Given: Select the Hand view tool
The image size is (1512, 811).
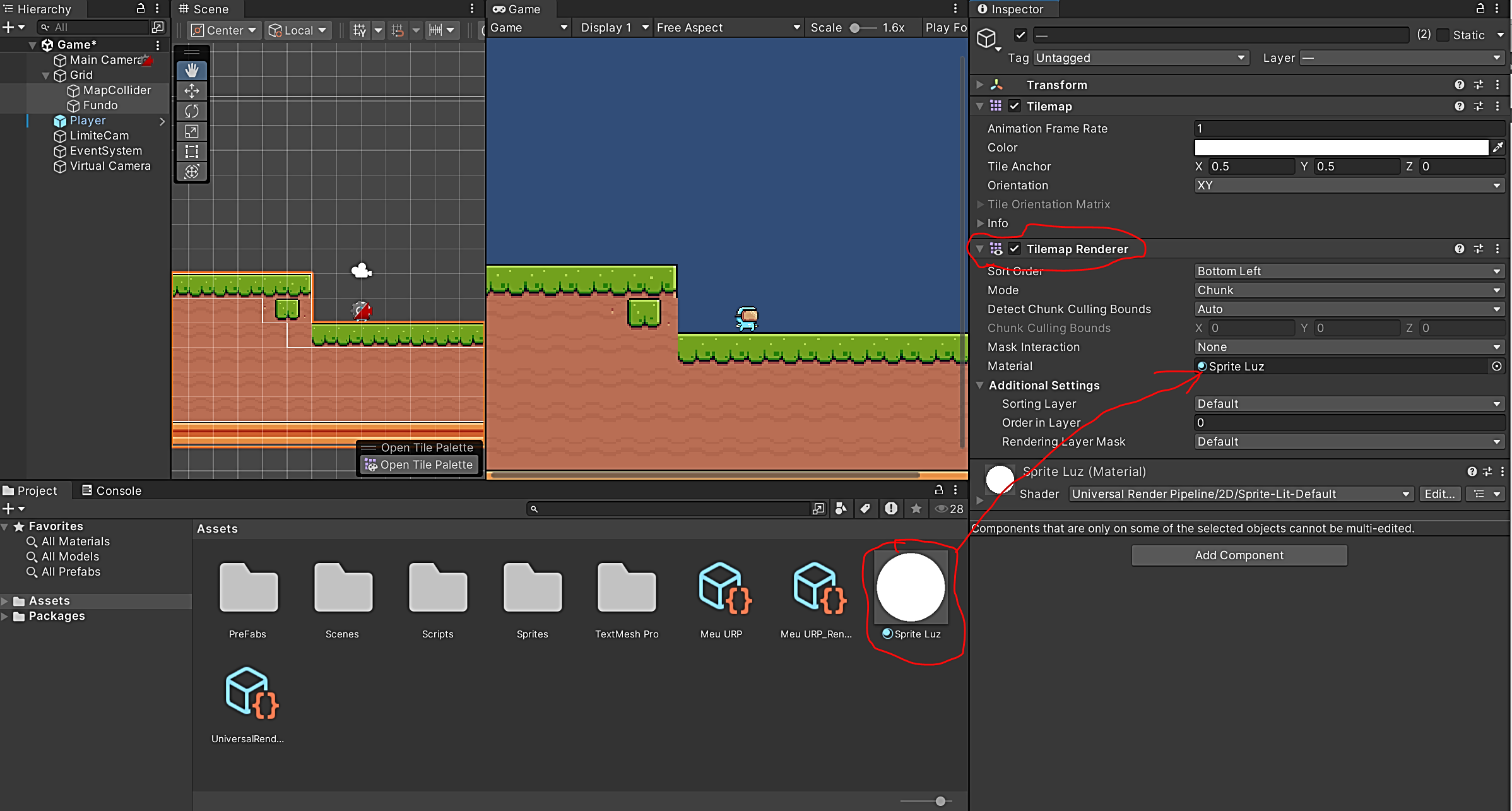Looking at the screenshot, I should click(192, 71).
